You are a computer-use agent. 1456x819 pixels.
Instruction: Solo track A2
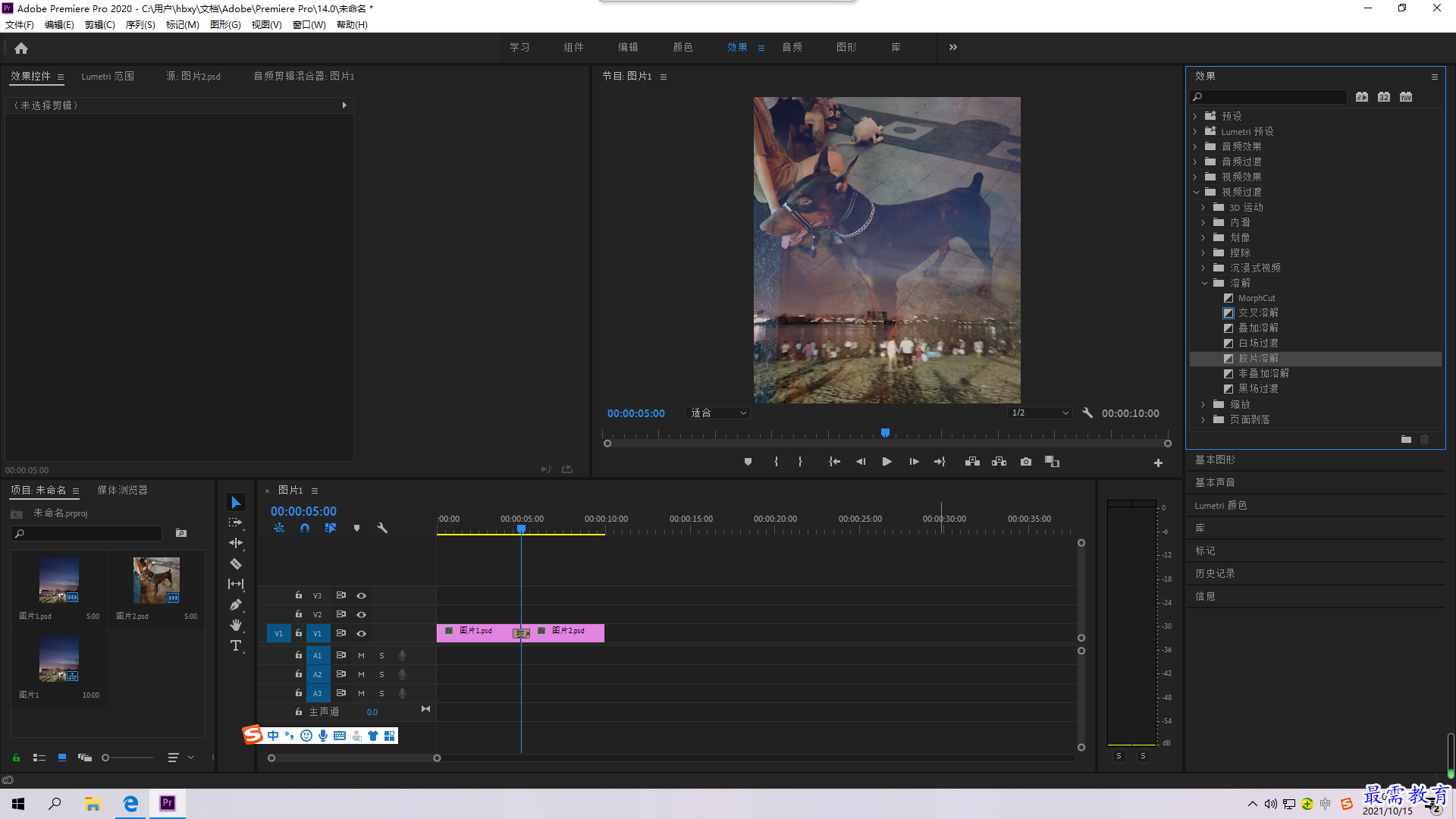(x=381, y=674)
